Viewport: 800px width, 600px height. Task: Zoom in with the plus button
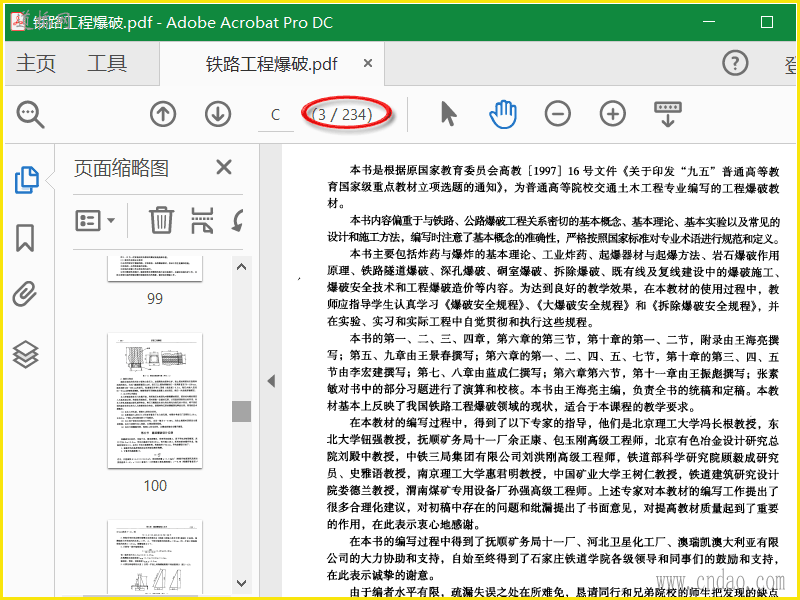pos(613,113)
